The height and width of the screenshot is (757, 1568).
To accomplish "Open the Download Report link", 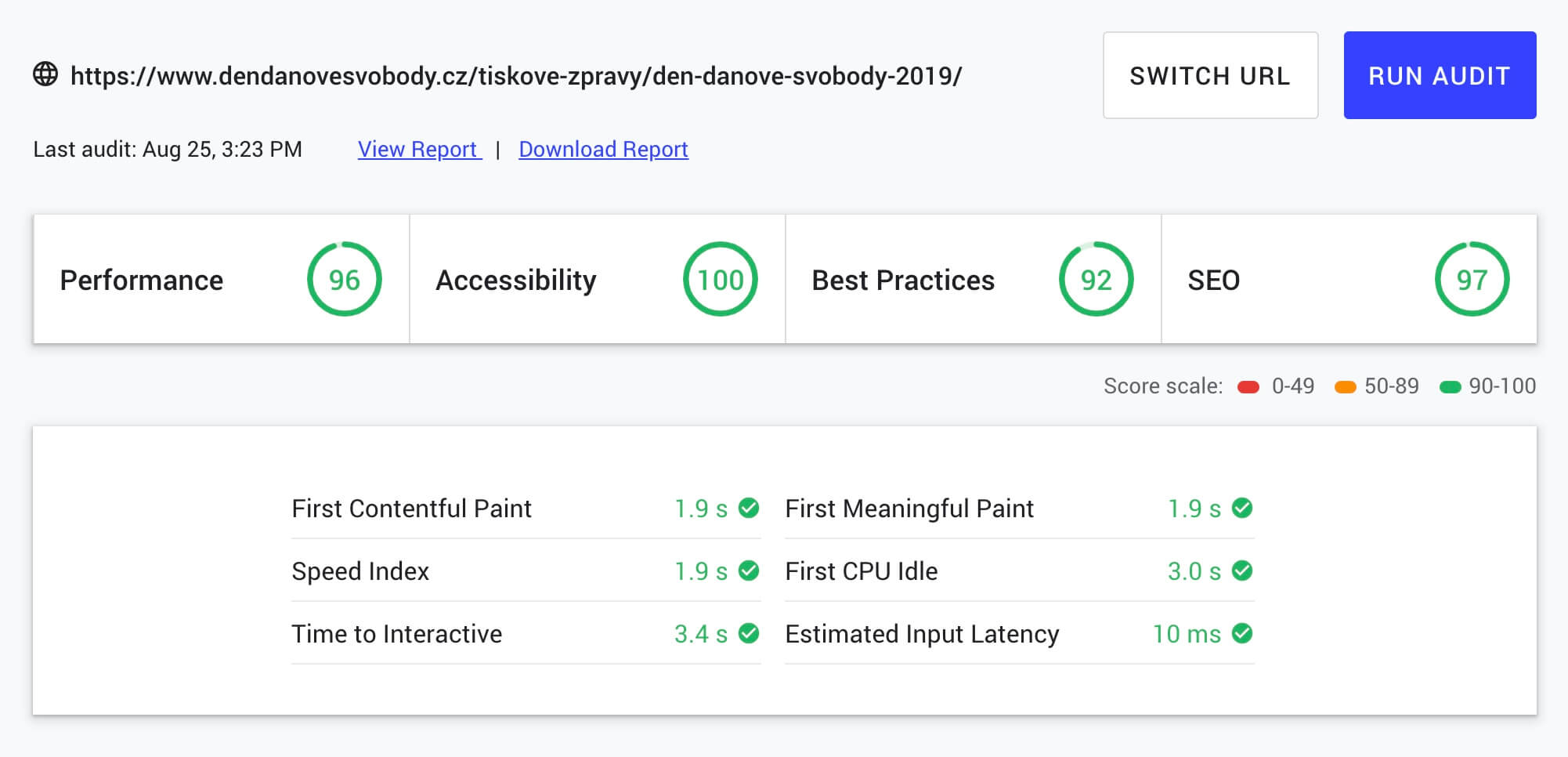I will coord(603,149).
